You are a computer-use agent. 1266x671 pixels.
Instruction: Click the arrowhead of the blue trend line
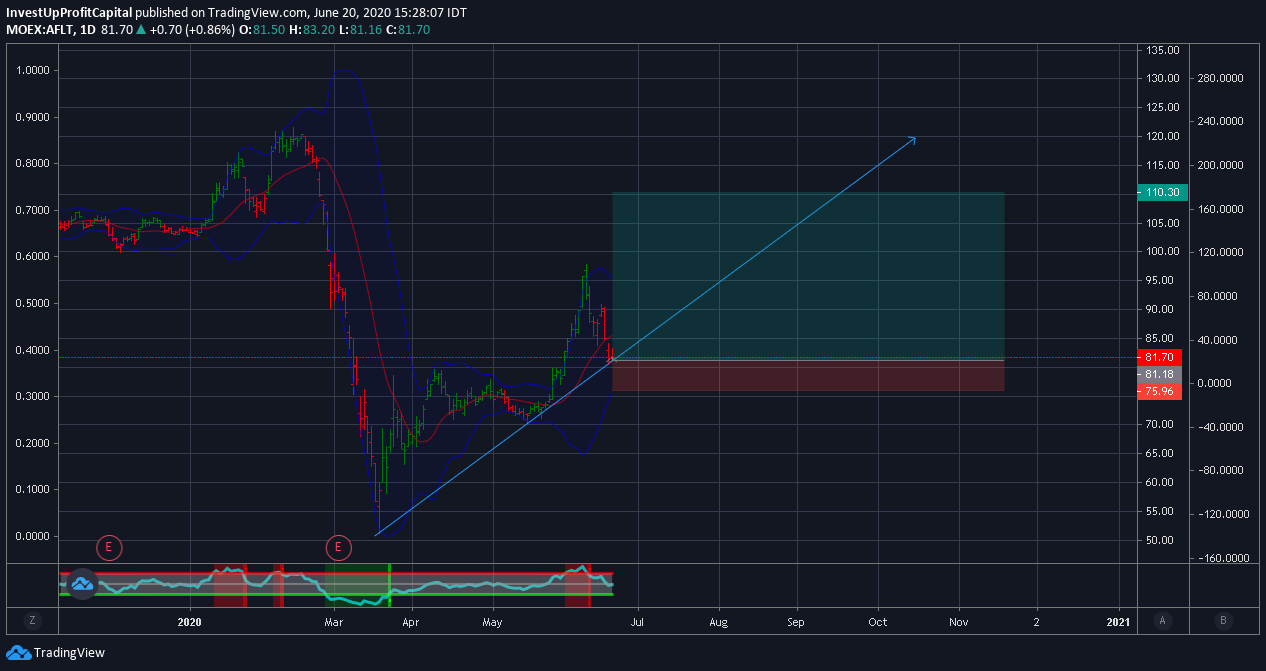point(911,140)
